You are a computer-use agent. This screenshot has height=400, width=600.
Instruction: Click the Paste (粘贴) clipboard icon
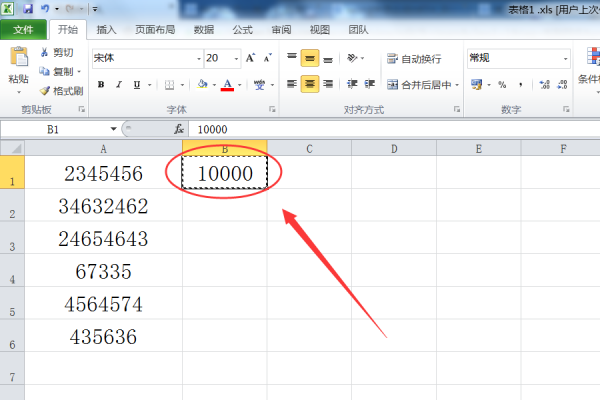(x=17, y=60)
